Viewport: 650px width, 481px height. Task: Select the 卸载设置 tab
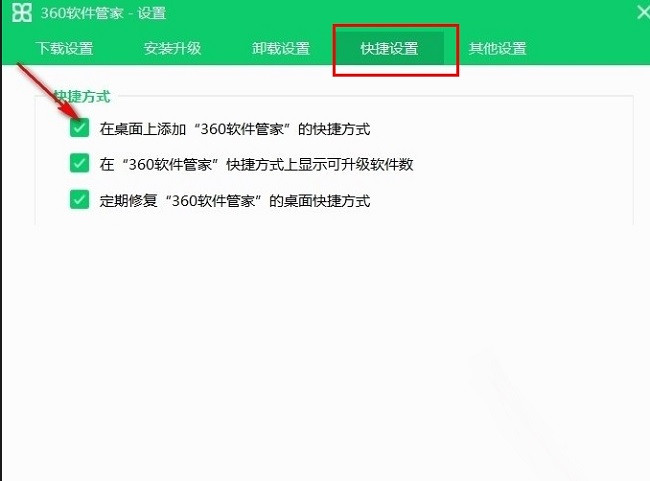coord(281,49)
